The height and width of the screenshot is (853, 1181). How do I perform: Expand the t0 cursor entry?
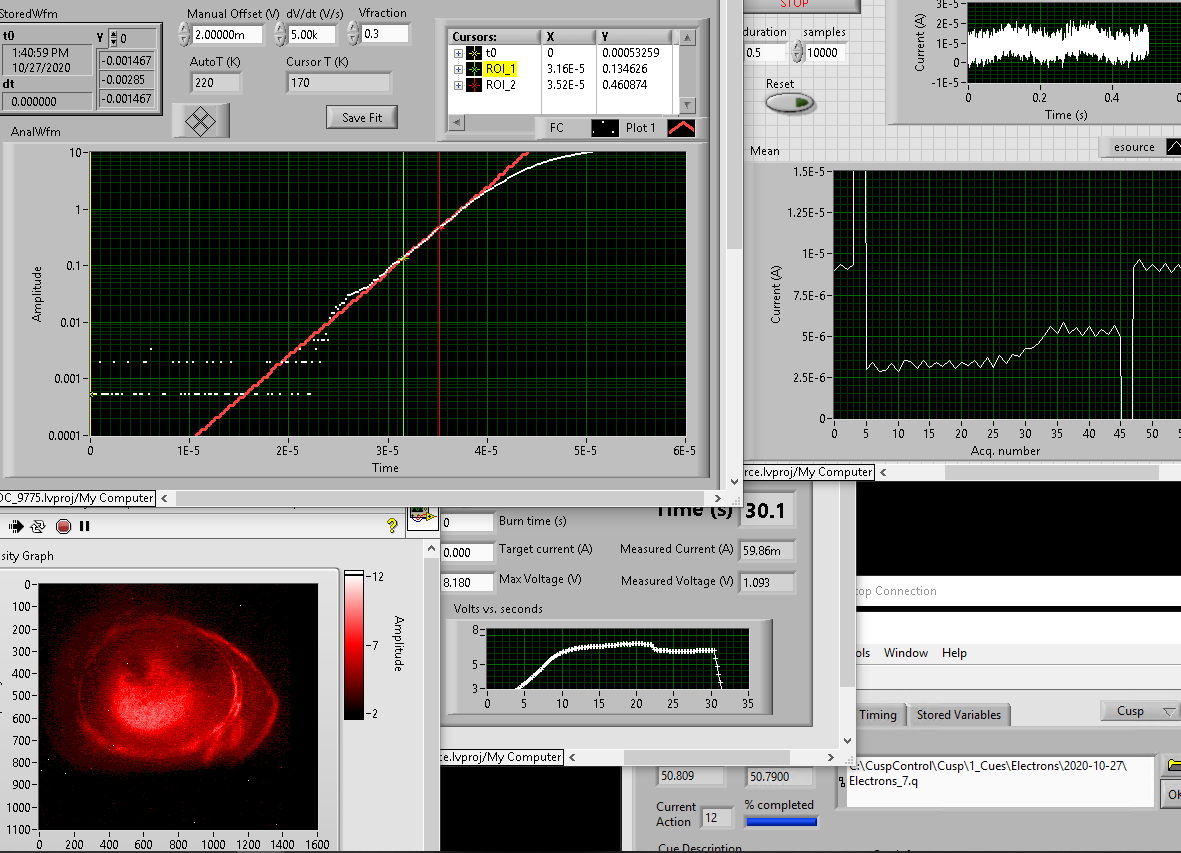(x=459, y=53)
